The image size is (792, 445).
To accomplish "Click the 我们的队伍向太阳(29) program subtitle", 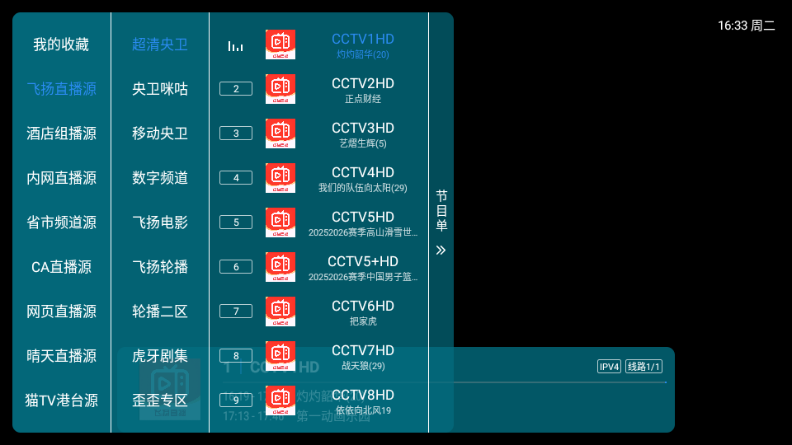I will tap(363, 188).
